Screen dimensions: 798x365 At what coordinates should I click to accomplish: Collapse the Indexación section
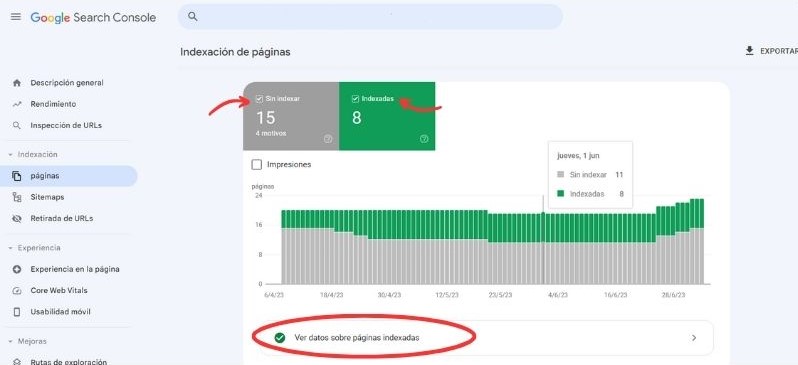pyautogui.click(x=10, y=154)
